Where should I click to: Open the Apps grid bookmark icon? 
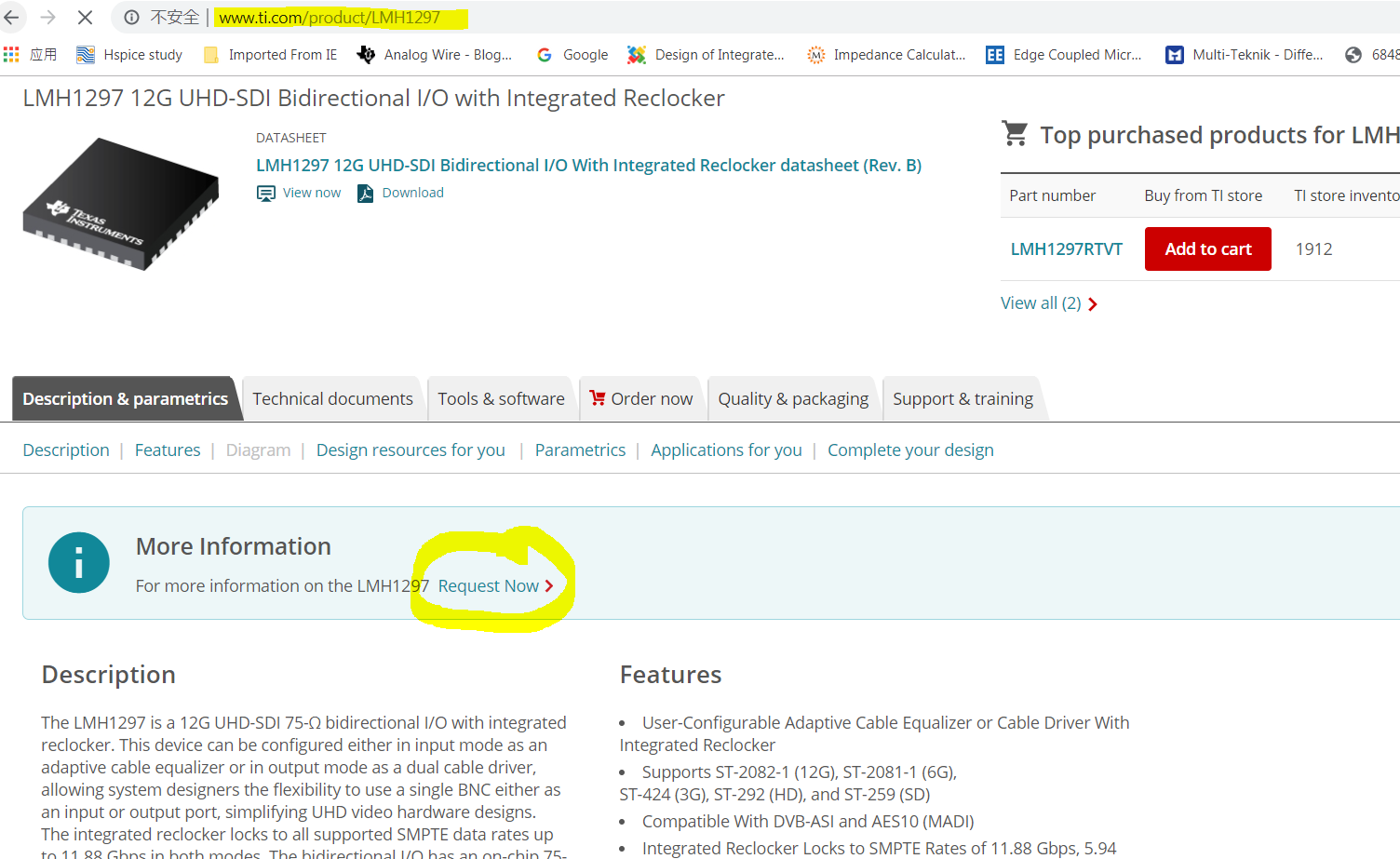pos(11,55)
